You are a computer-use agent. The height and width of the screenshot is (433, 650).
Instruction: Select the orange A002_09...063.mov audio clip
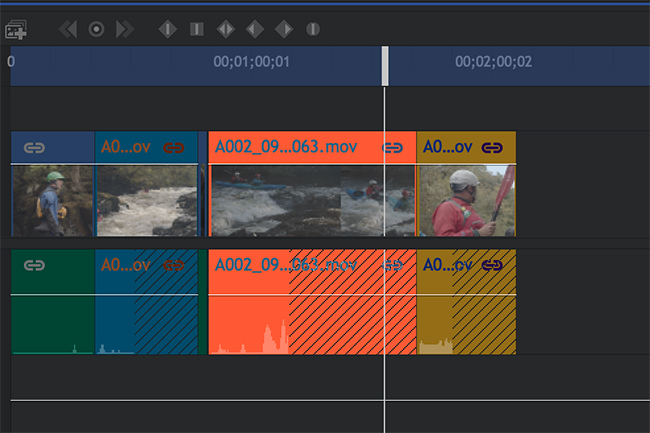312,302
